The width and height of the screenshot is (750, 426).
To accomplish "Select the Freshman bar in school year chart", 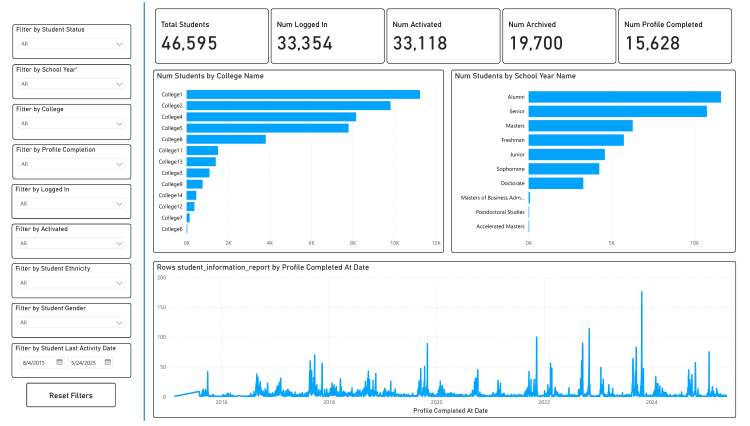I will pos(576,140).
